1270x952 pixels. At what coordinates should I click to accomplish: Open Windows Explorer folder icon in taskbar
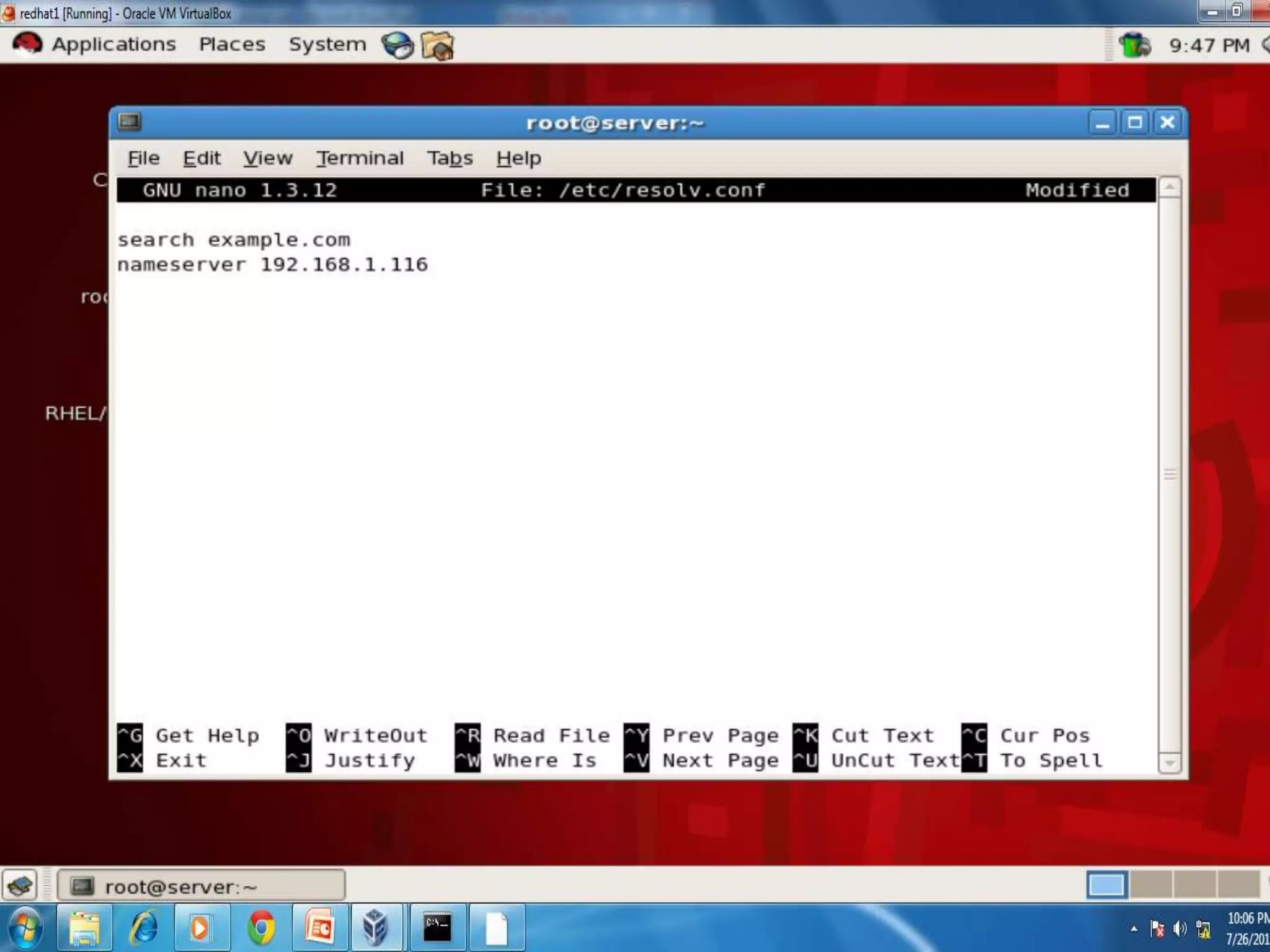84,928
